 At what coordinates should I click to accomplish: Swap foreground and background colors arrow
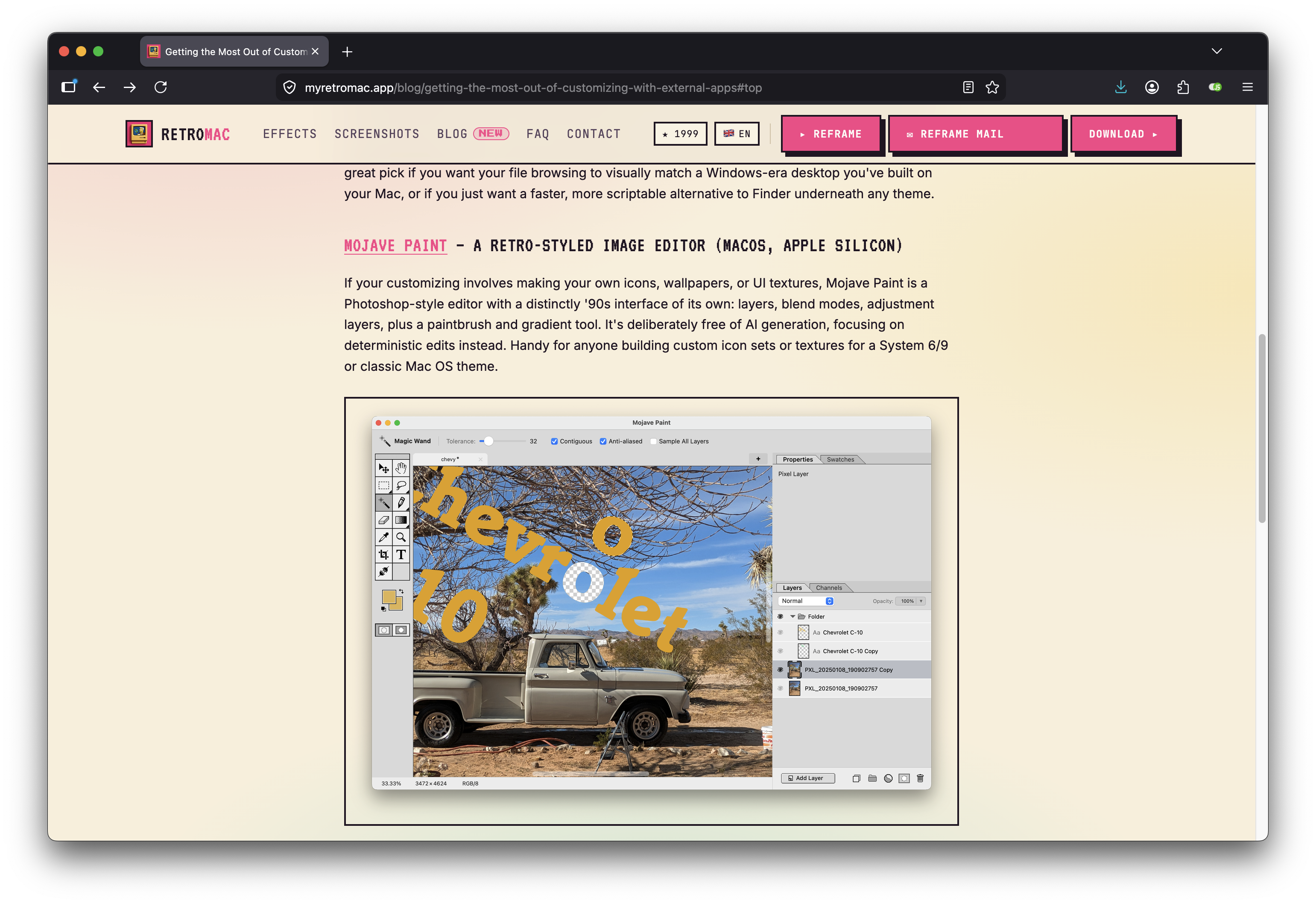[x=401, y=591]
